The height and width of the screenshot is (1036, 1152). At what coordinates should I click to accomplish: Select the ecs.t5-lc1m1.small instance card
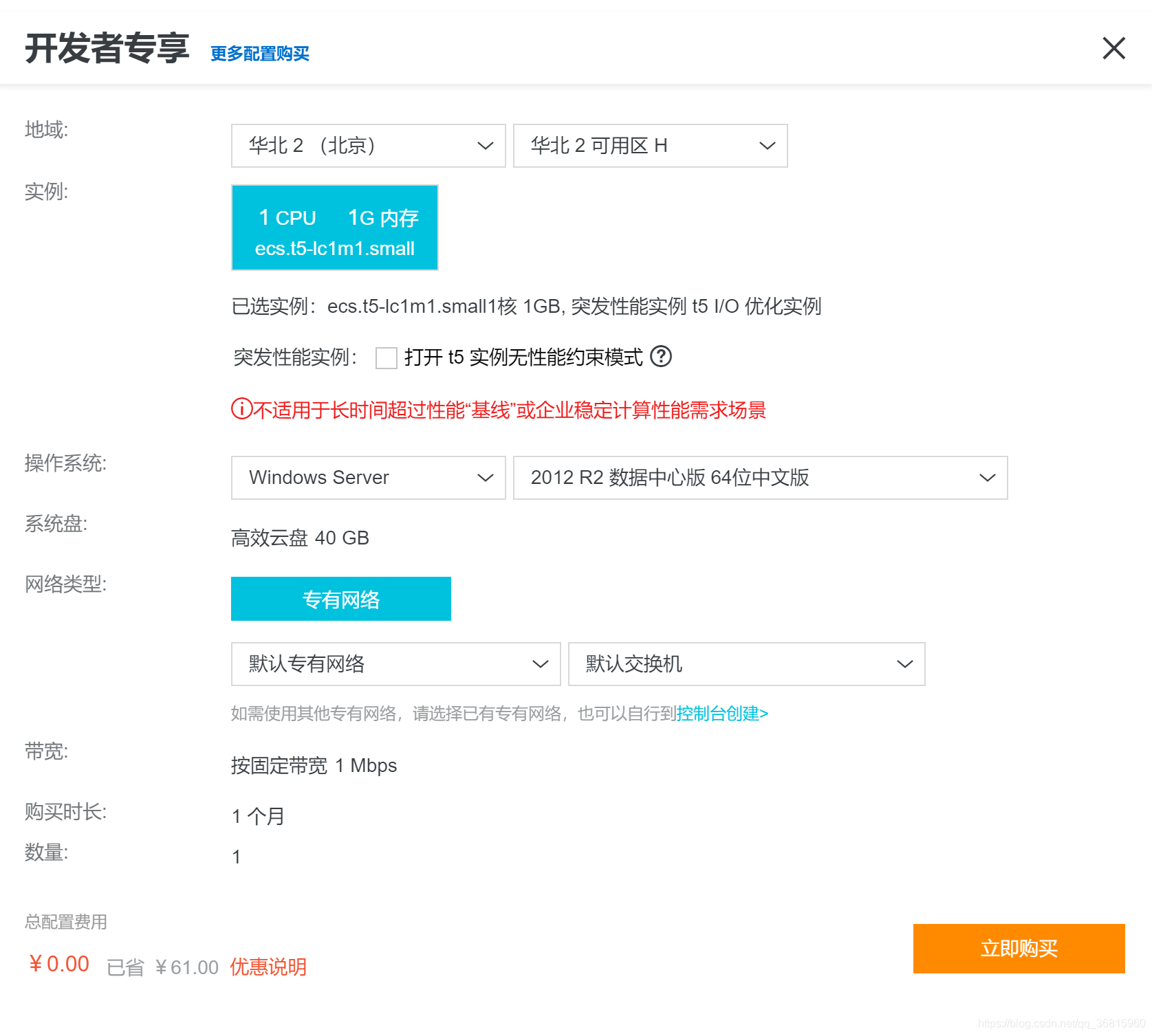click(334, 228)
